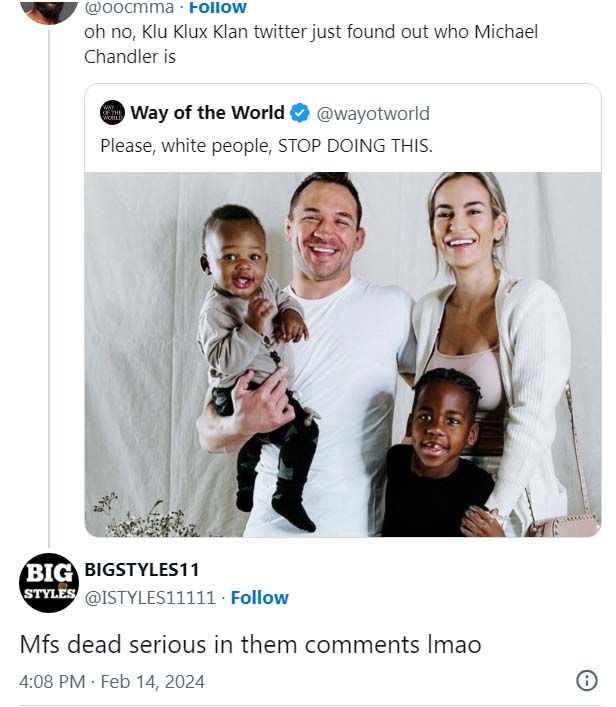This screenshot has width=616, height=707.
Task: Click the Way of the World logo
Action: (112, 112)
